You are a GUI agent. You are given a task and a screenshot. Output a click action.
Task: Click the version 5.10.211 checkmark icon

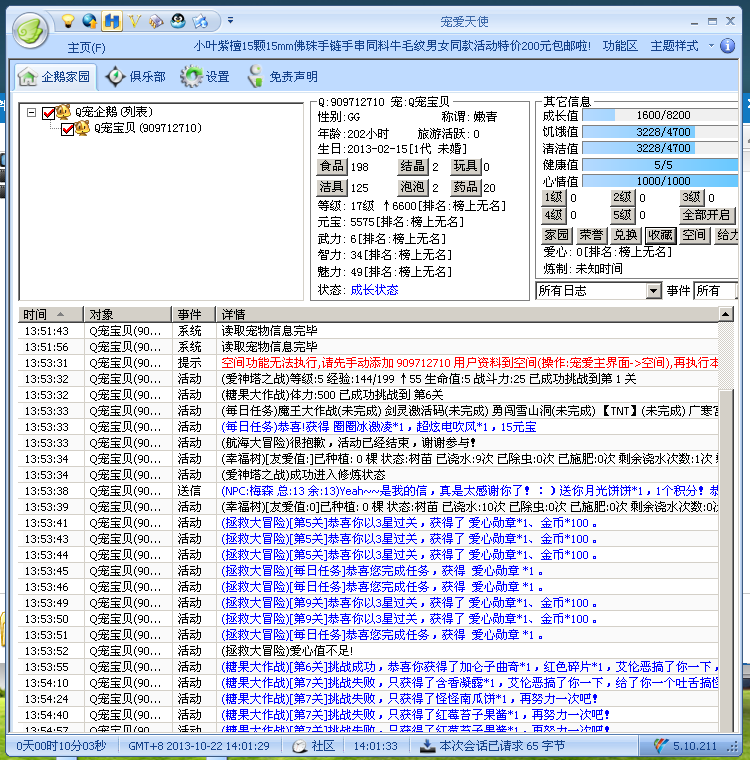coord(661,746)
